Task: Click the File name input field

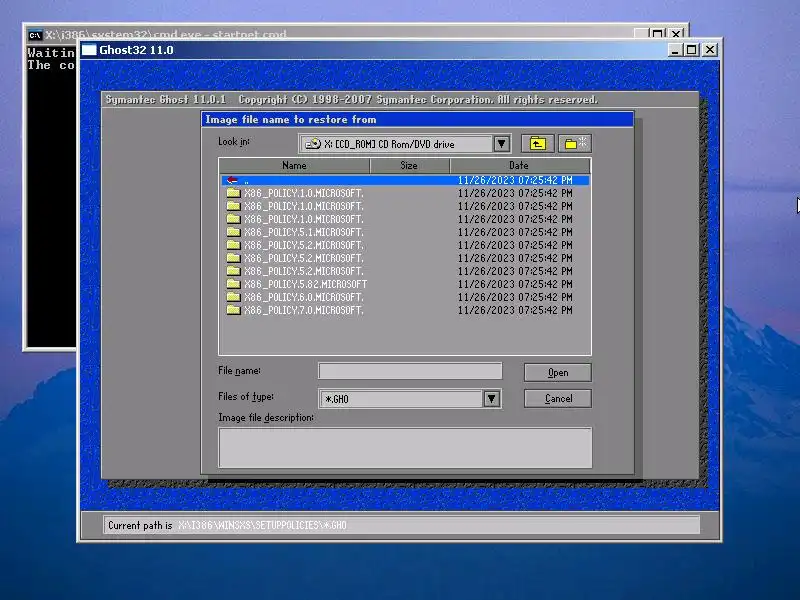Action: 410,371
